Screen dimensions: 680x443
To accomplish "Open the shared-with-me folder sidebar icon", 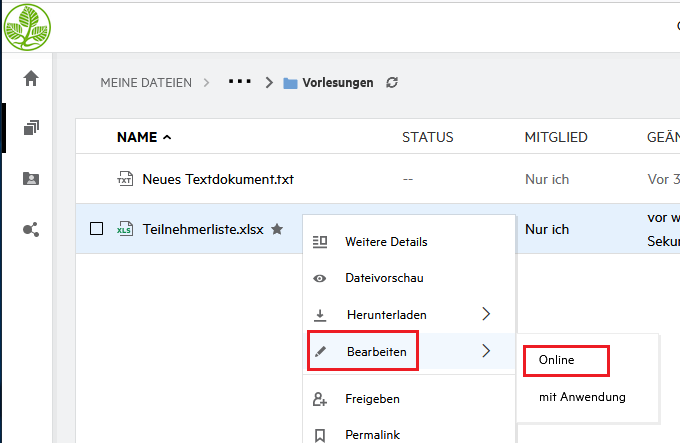I will [x=31, y=179].
